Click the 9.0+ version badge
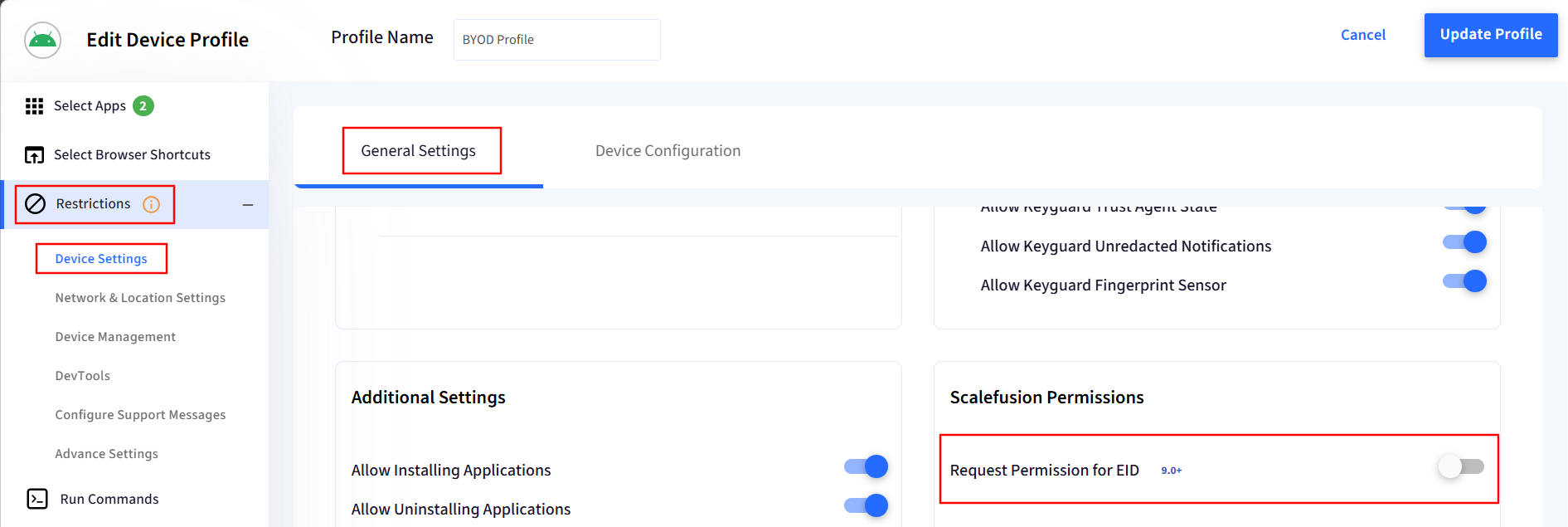1568x527 pixels. pos(1171,471)
